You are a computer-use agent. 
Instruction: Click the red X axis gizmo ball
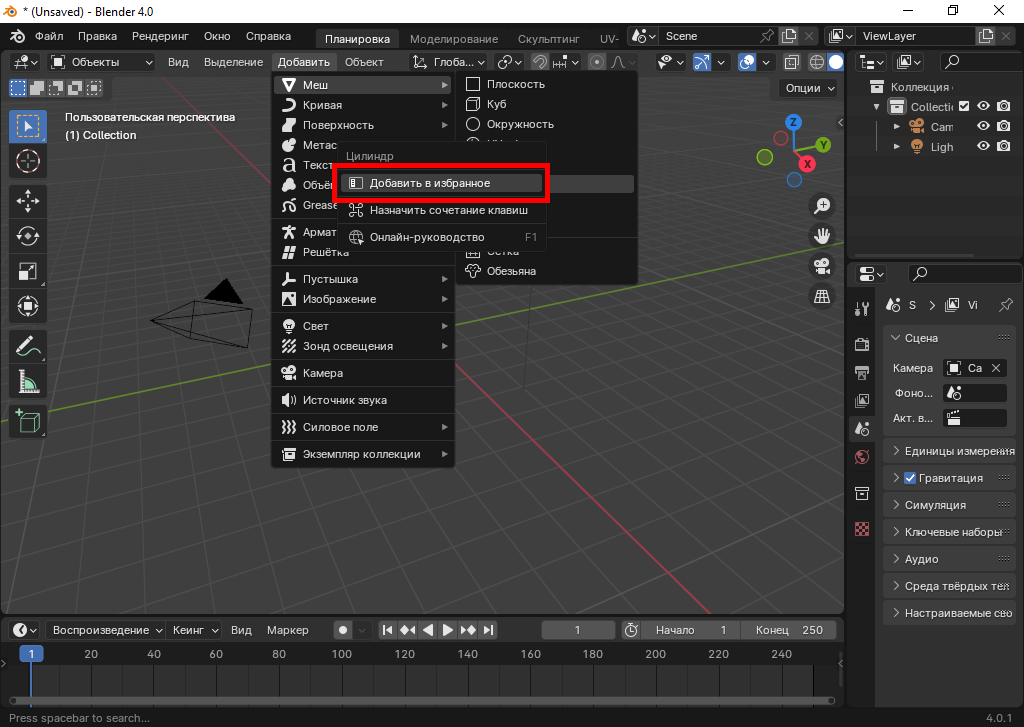click(x=807, y=163)
